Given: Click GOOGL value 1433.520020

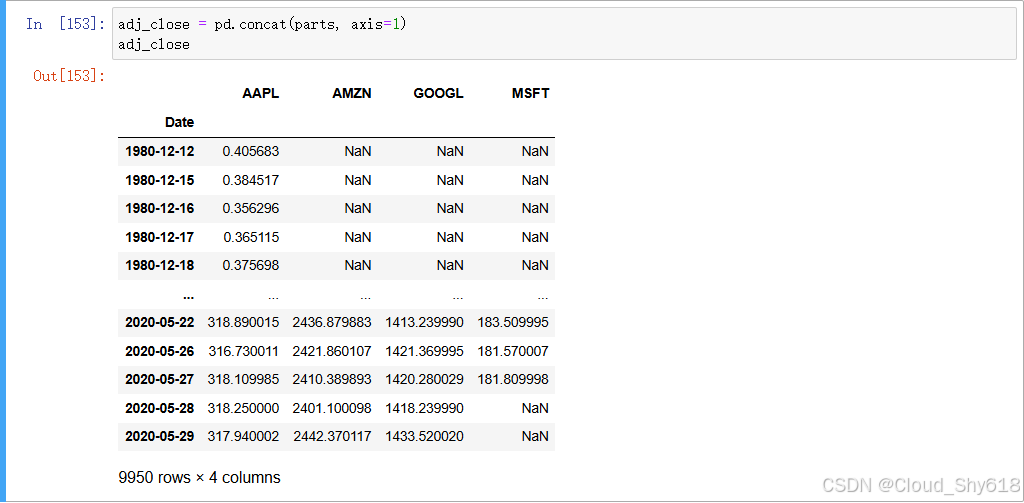Looking at the screenshot, I should click(x=424, y=436).
